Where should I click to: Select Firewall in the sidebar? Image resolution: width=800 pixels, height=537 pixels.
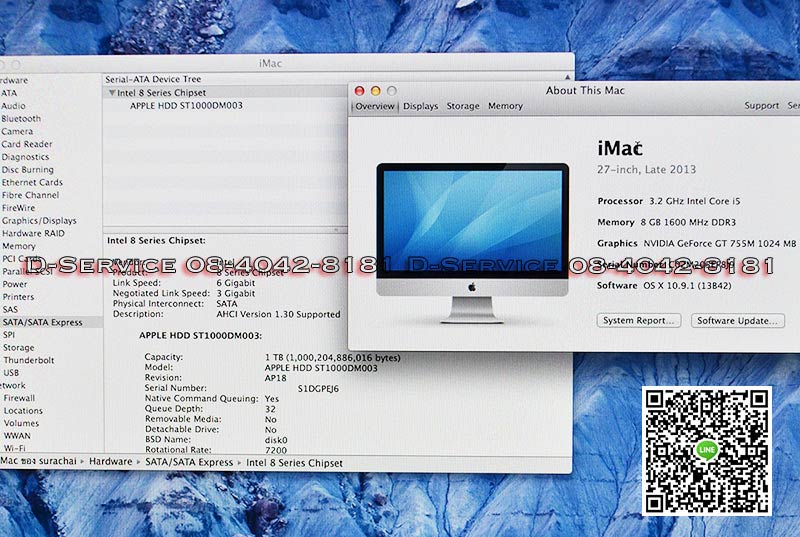click(x=19, y=398)
